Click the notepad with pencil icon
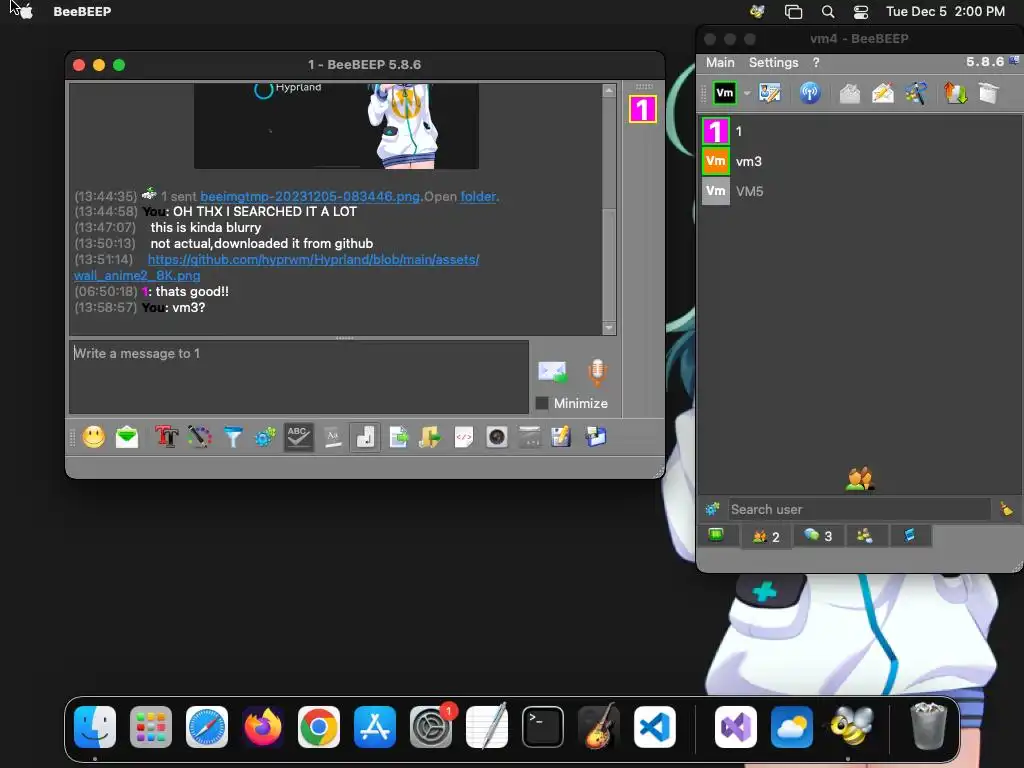The width and height of the screenshot is (1024, 768). coord(561,437)
